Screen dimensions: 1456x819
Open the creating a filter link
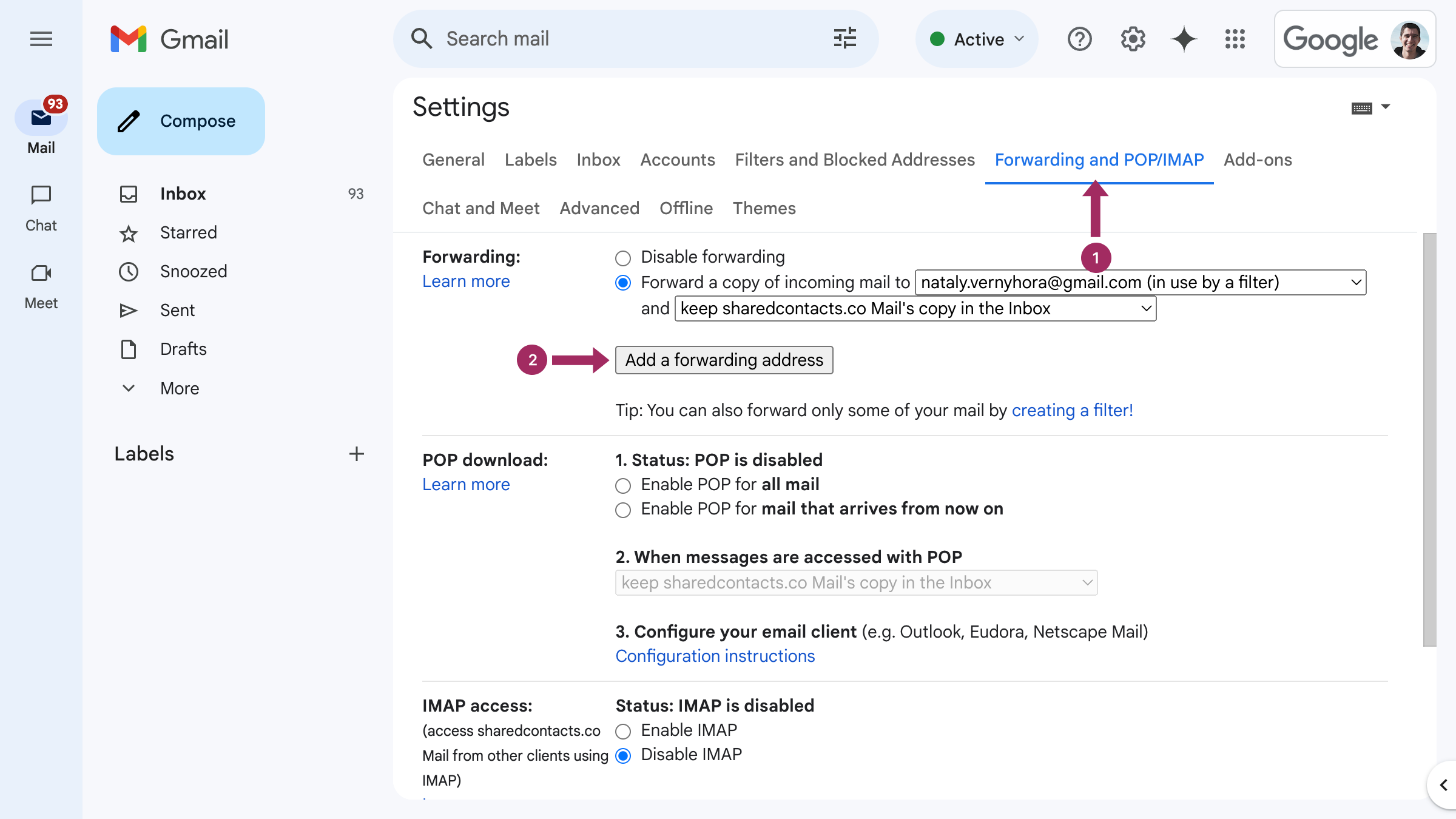[1072, 411]
